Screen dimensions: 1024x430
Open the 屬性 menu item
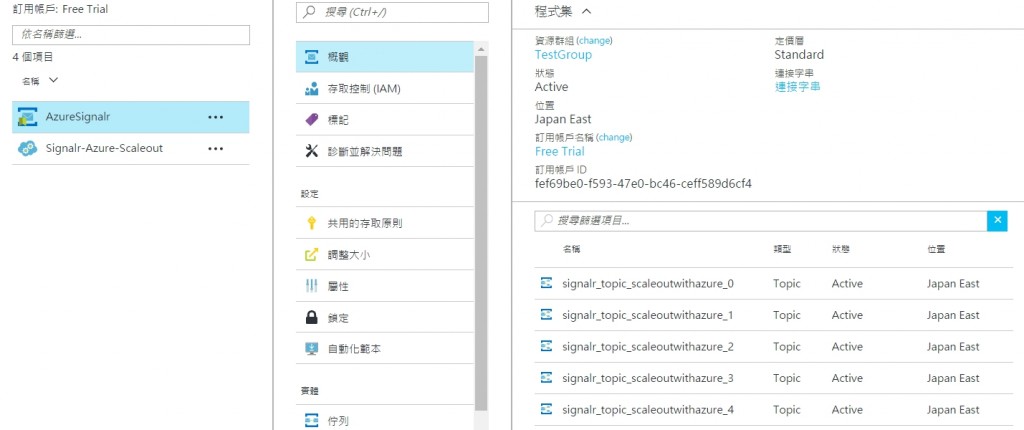tap(384, 286)
